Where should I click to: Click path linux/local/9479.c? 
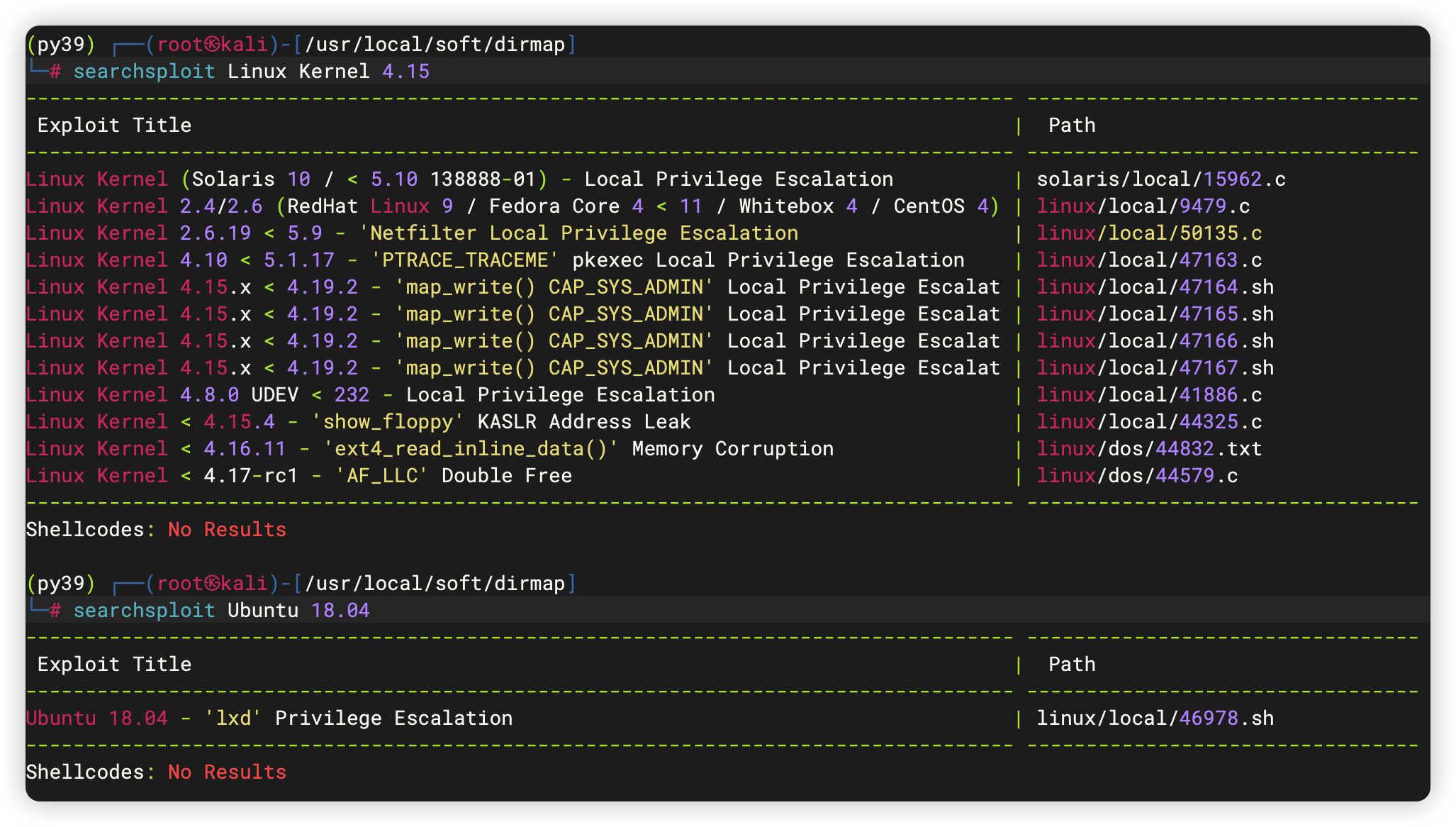1143,206
